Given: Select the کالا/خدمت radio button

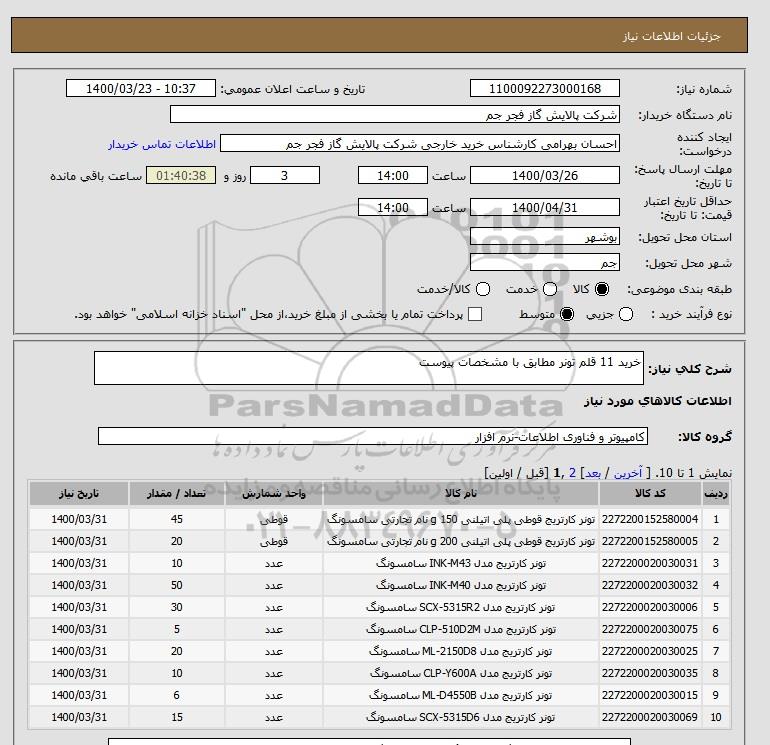Looking at the screenshot, I should (x=483, y=289).
